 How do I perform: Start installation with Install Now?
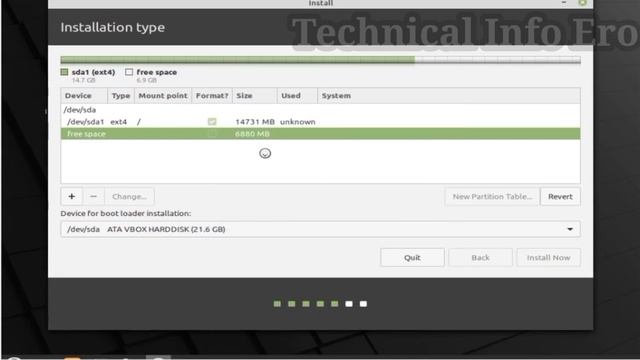548,258
